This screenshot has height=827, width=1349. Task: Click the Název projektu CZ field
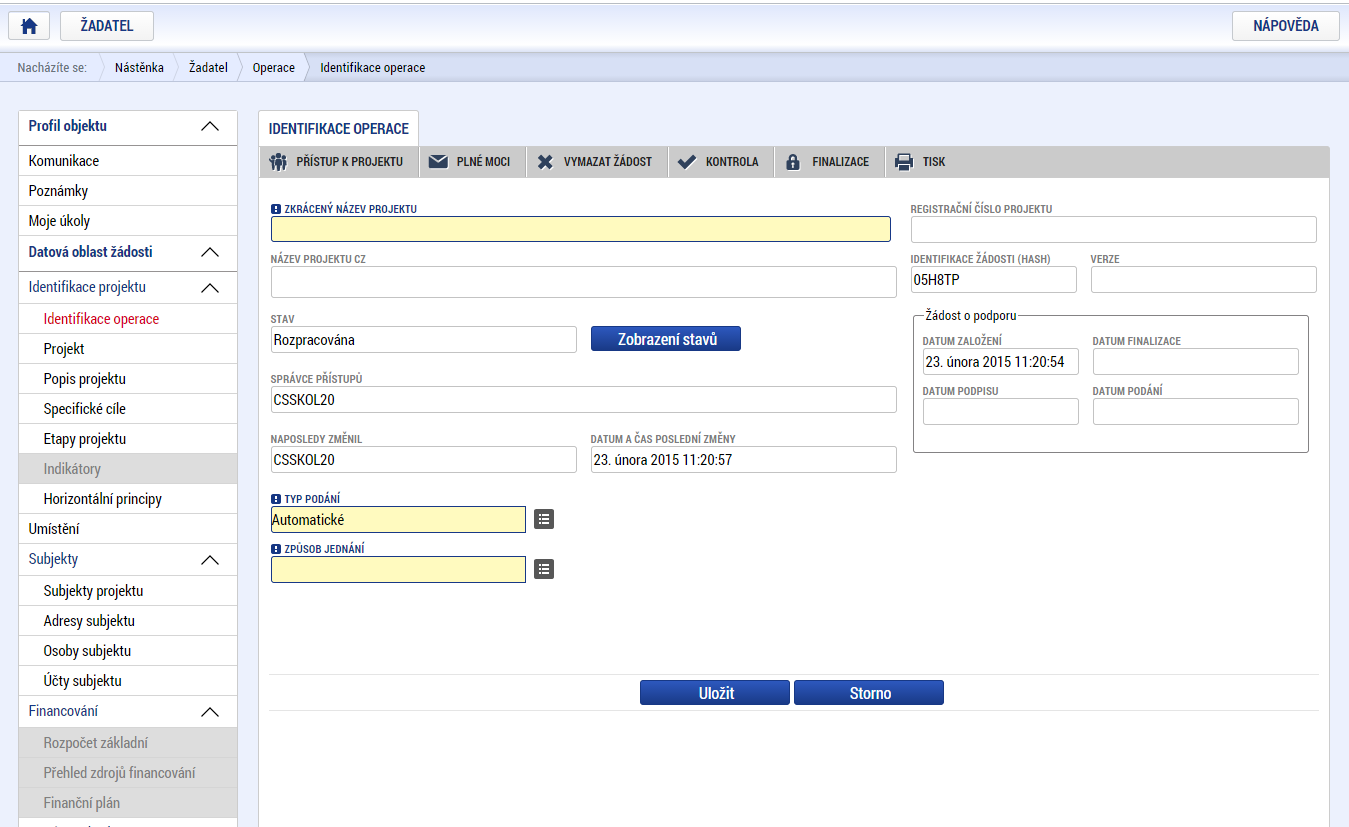[584, 282]
